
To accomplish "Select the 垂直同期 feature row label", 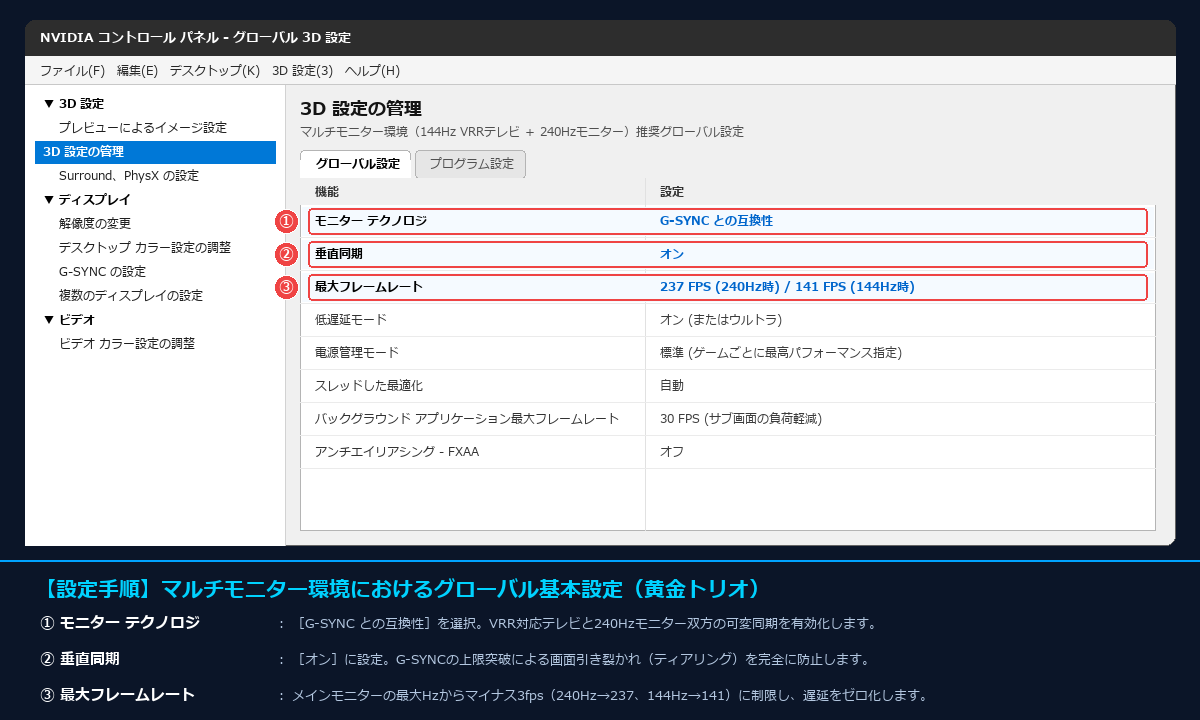I will click(x=339, y=254).
